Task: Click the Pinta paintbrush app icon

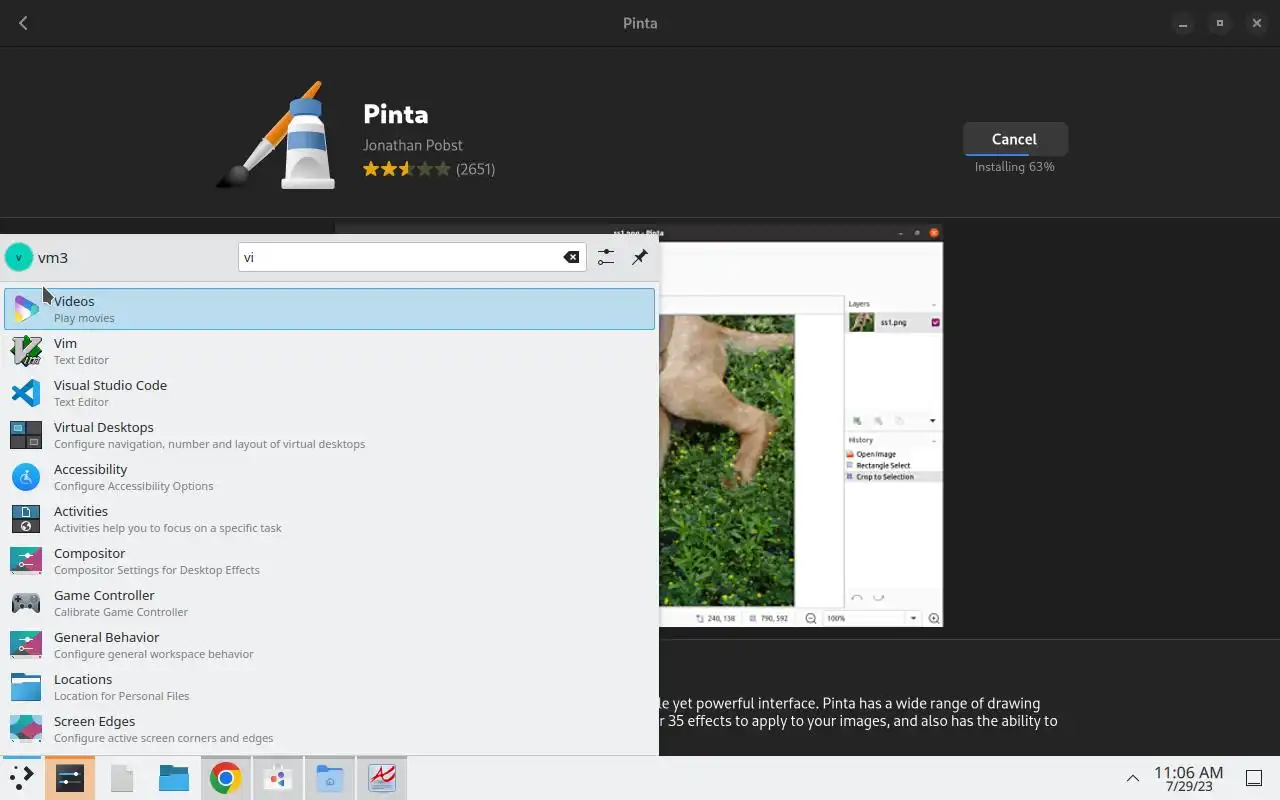Action: (x=275, y=135)
